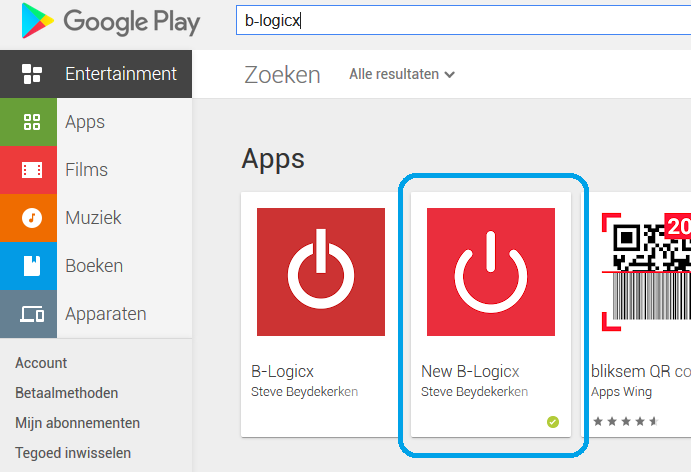The width and height of the screenshot is (691, 472).
Task: Click Steve Beydekerken under B-Logicx
Action: [x=305, y=391]
